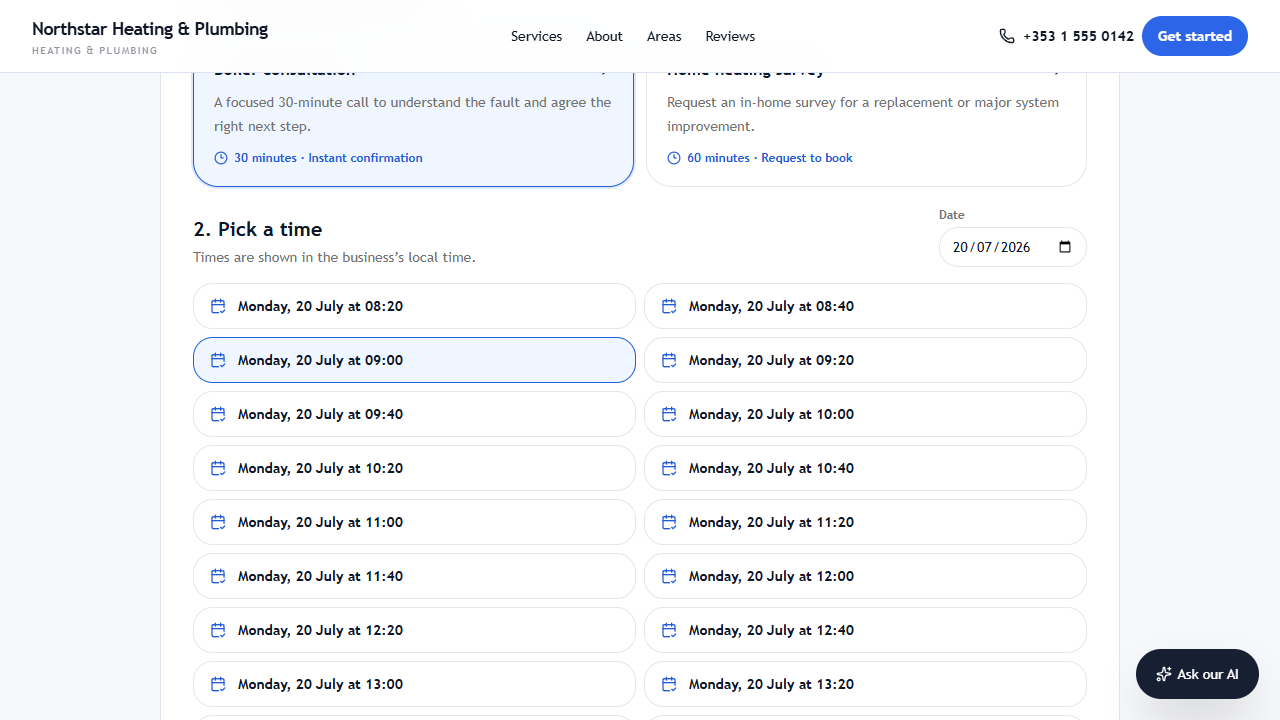Click the "Times are shown" local time note
Image resolution: width=1280 pixels, height=720 pixels.
coord(334,257)
